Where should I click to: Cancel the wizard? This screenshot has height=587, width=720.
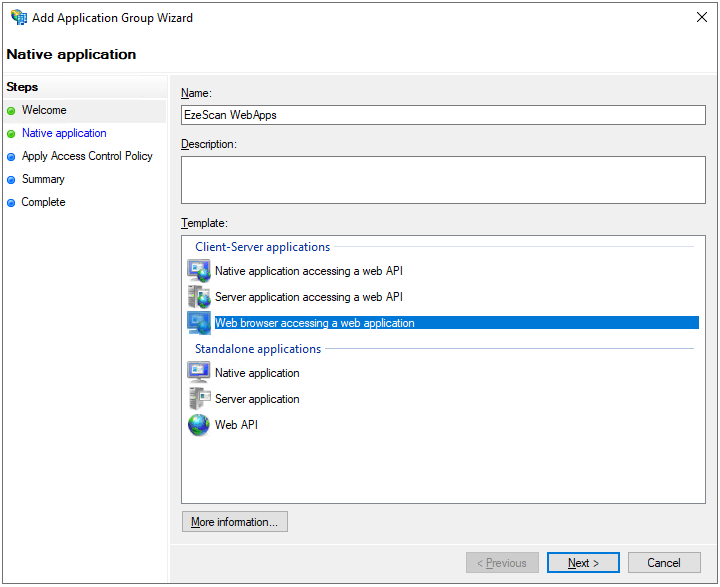click(664, 563)
